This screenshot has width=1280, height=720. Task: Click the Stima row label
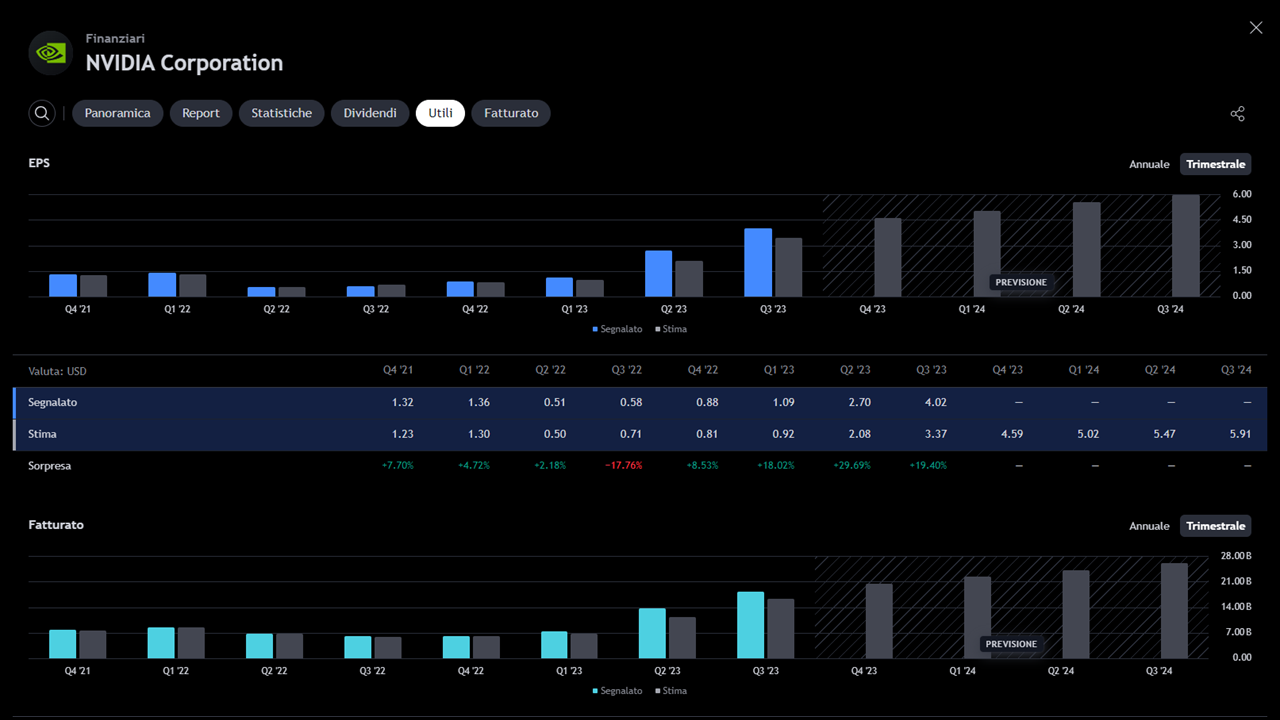[42, 434]
